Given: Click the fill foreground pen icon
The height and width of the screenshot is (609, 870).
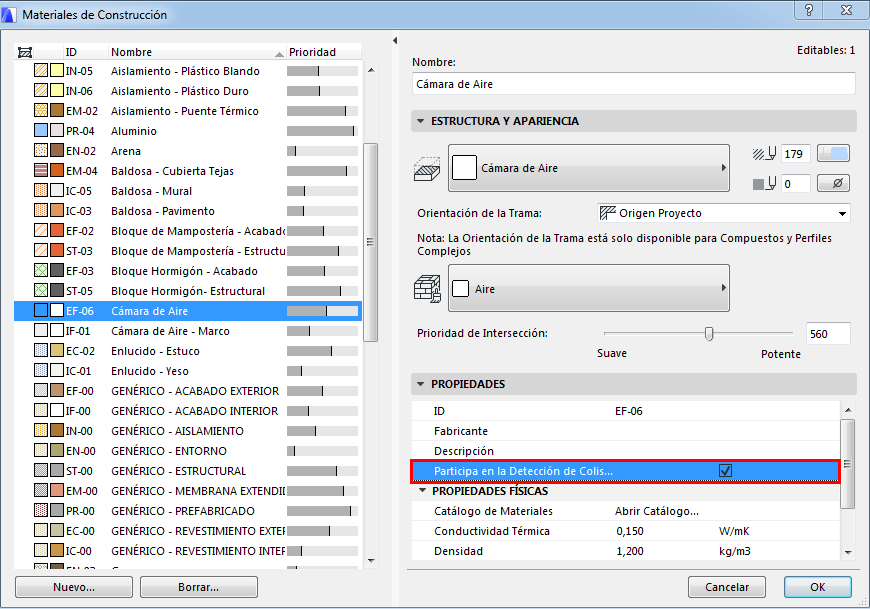Looking at the screenshot, I should 764,154.
